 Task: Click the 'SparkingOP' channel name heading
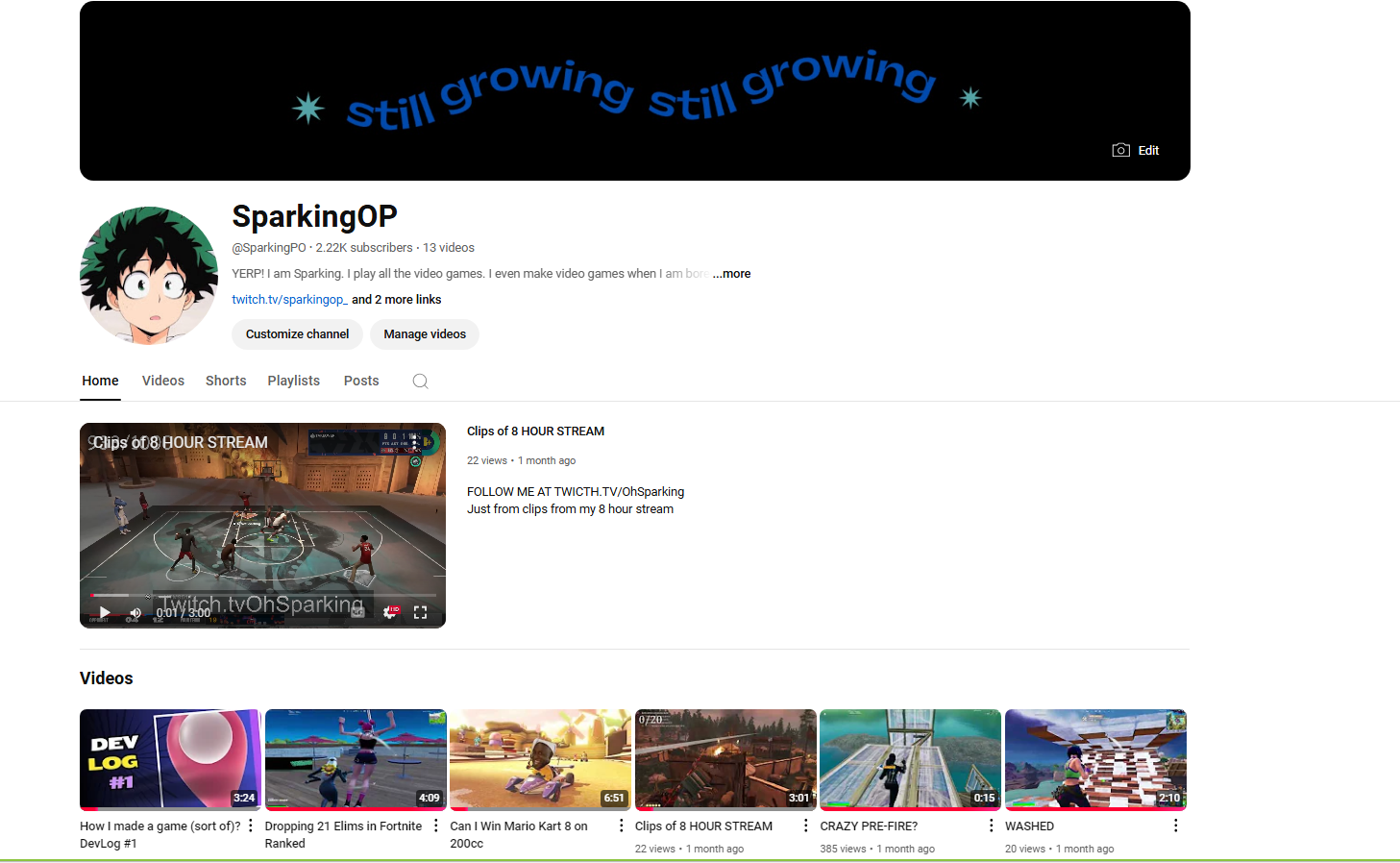click(x=314, y=217)
